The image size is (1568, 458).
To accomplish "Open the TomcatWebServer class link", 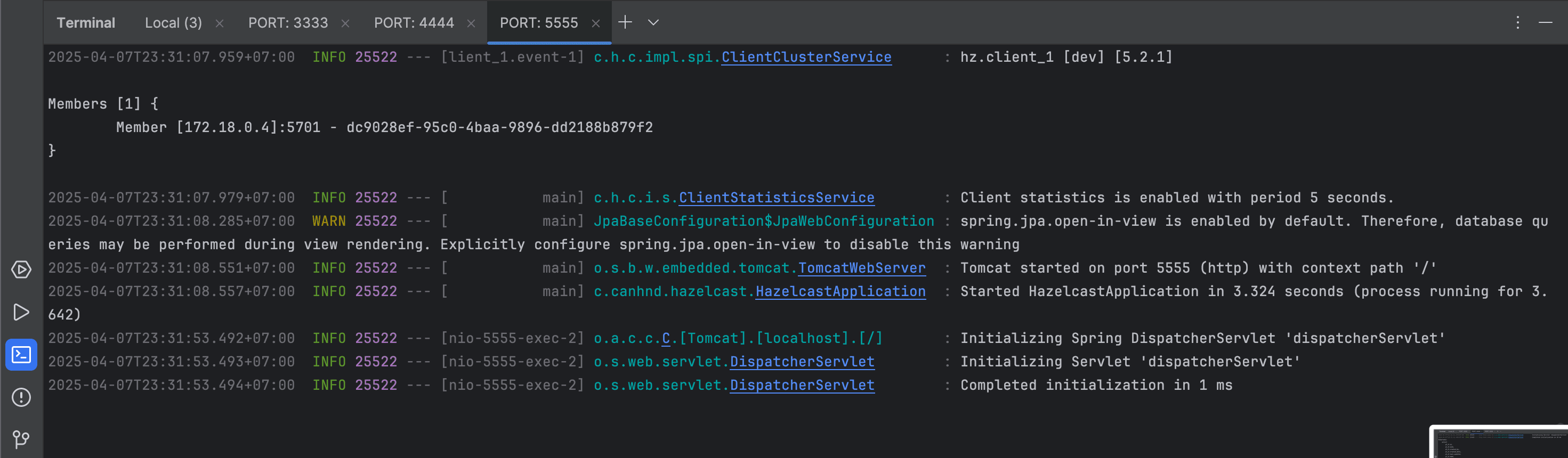I will tap(861, 268).
